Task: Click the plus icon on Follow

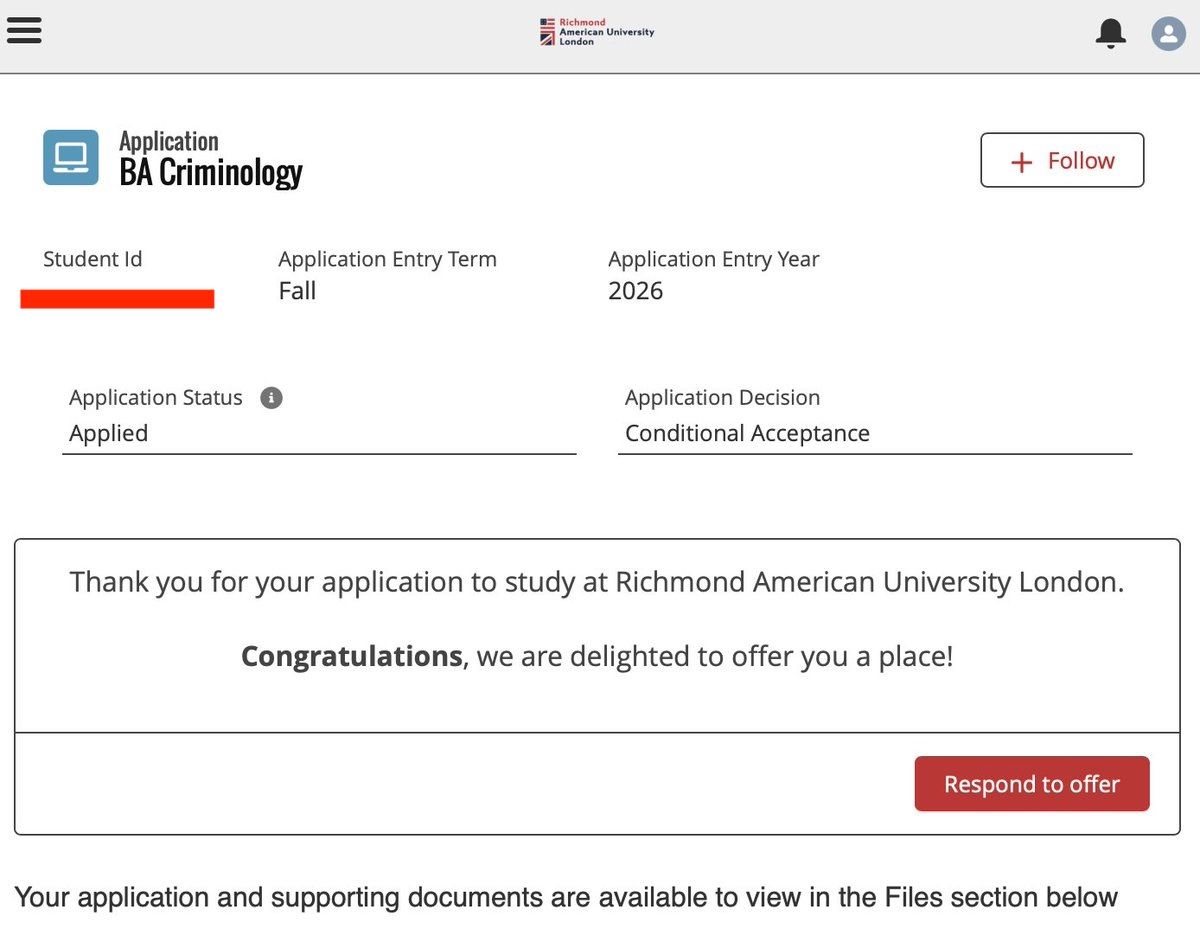Action: click(x=1021, y=162)
